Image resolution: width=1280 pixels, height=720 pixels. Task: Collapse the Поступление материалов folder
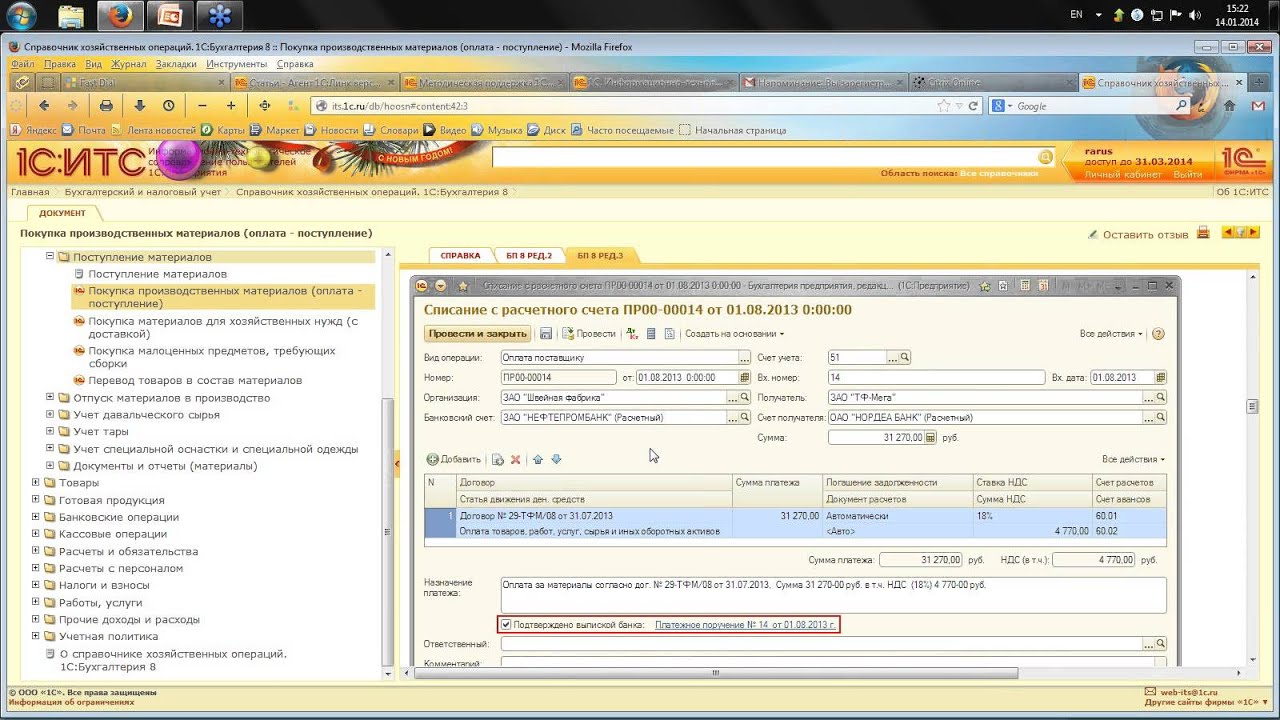tap(49, 257)
